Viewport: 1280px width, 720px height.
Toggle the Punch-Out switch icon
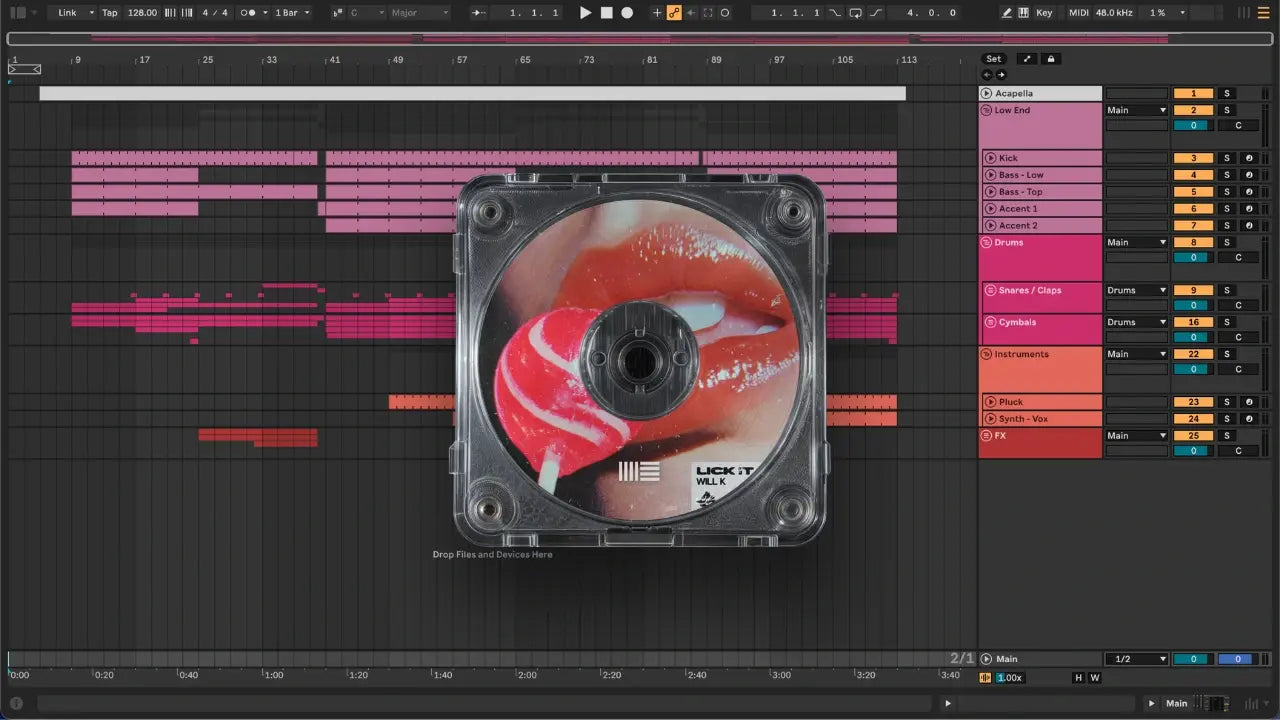point(876,13)
